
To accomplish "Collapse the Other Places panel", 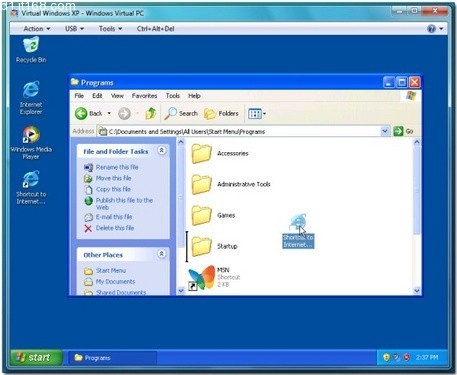I will (x=162, y=254).
